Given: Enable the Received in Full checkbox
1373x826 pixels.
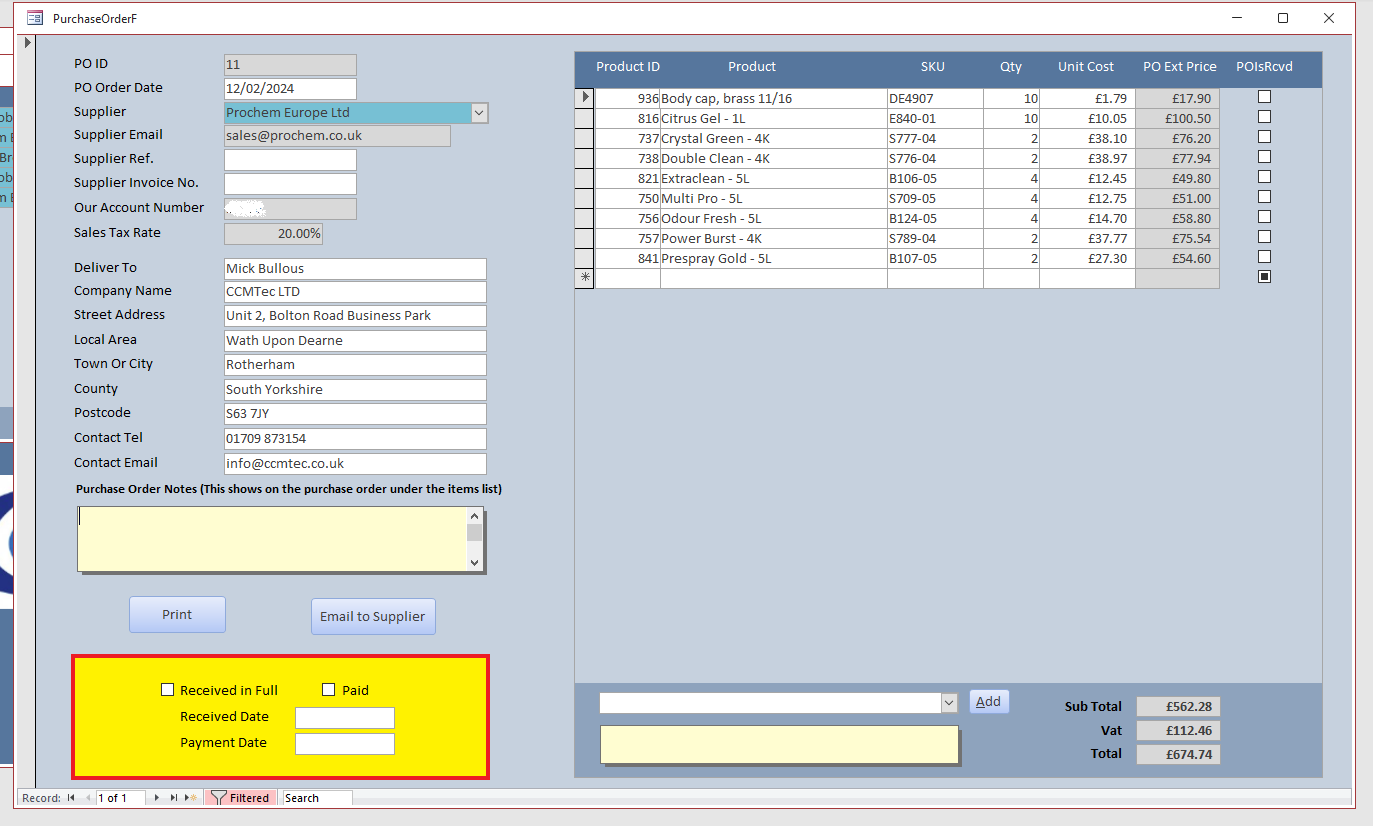Looking at the screenshot, I should point(167,689).
